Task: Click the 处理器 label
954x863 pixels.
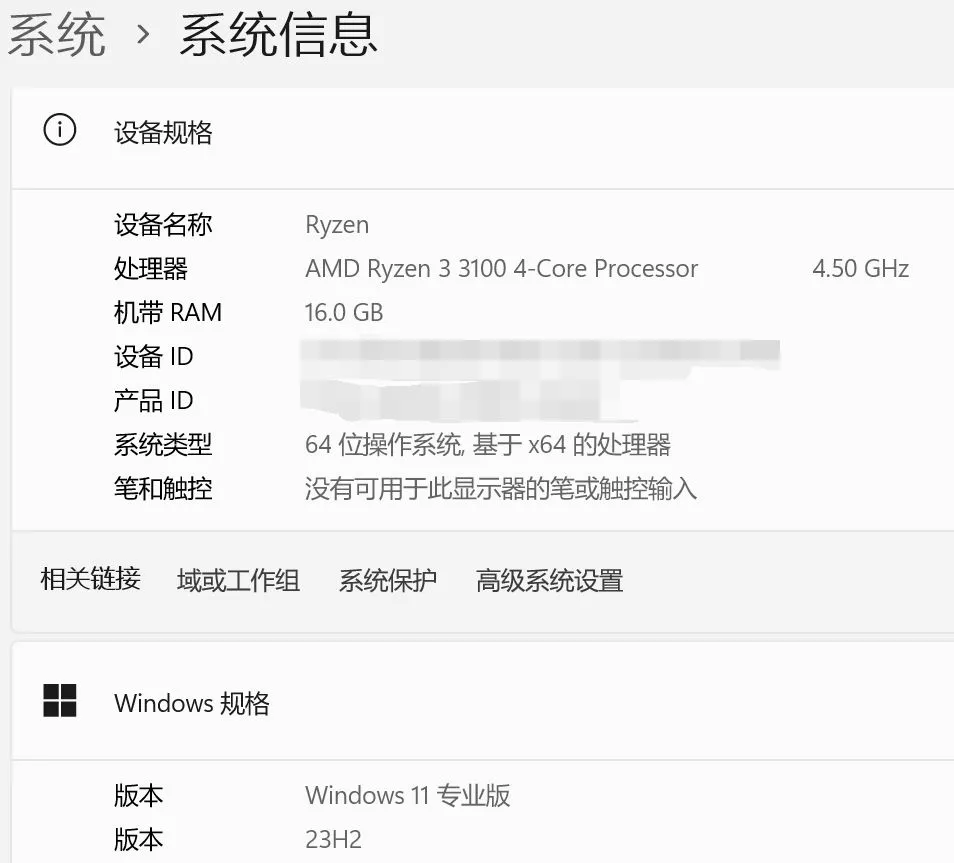Action: 151,268
